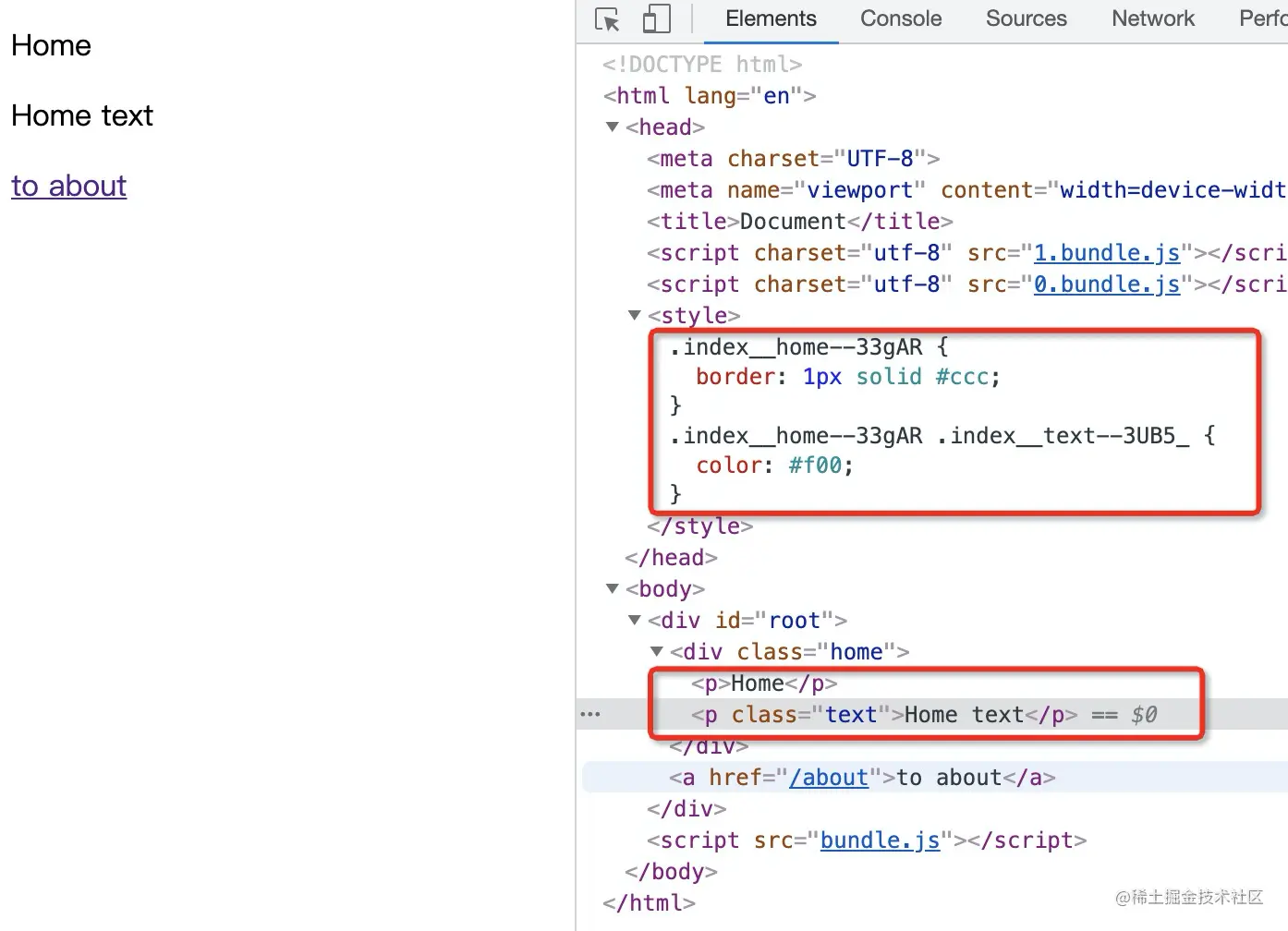
Task: Follow the 'to about' page link
Action: tap(68, 186)
